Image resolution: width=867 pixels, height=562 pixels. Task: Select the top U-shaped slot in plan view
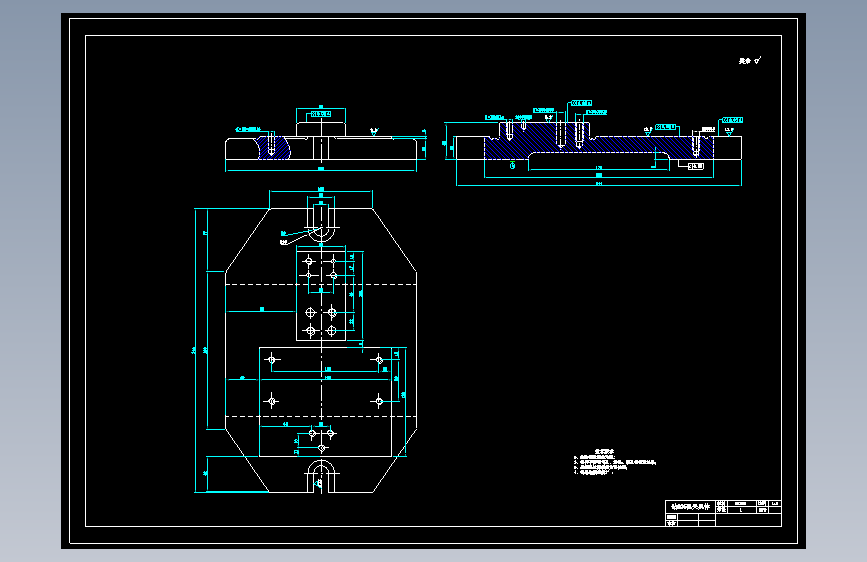point(321,223)
